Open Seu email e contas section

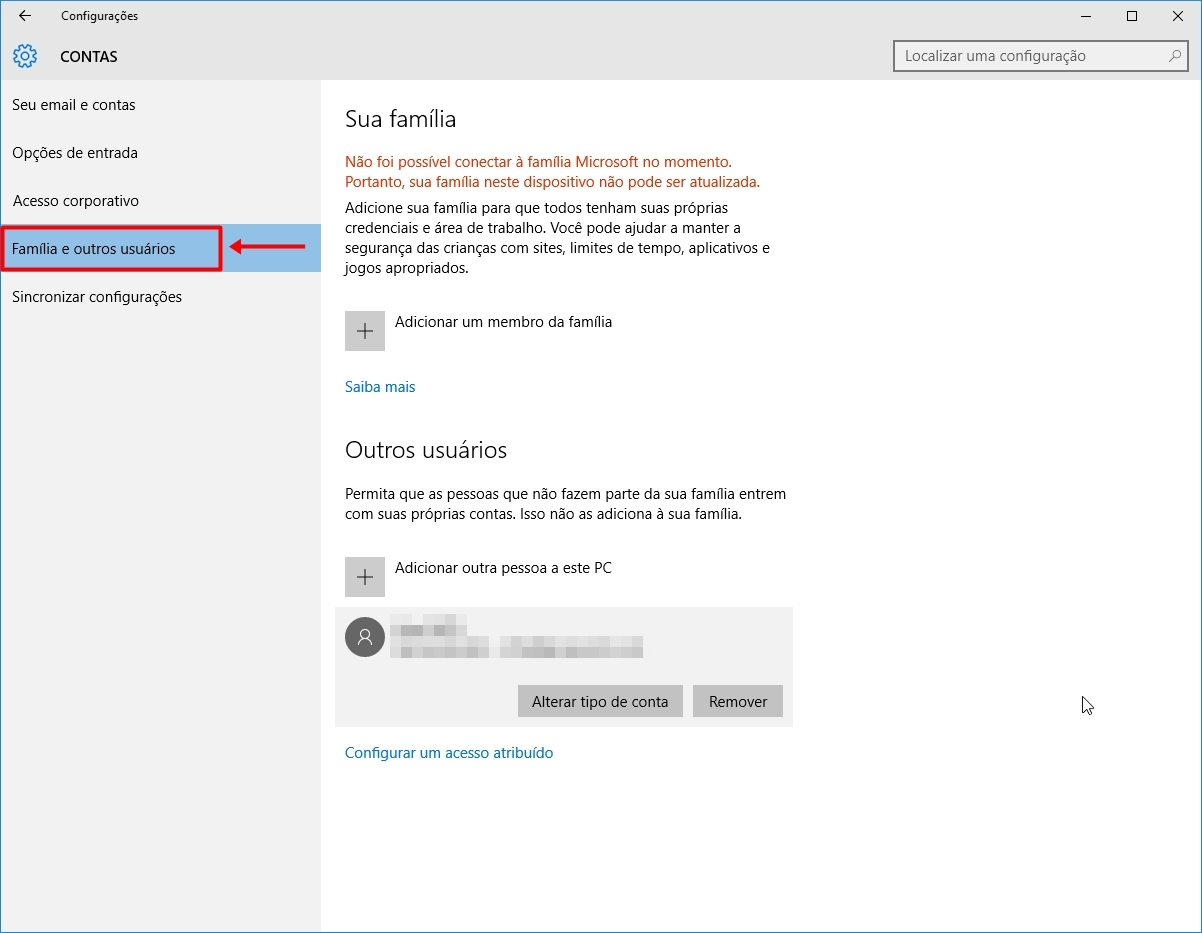coord(160,105)
